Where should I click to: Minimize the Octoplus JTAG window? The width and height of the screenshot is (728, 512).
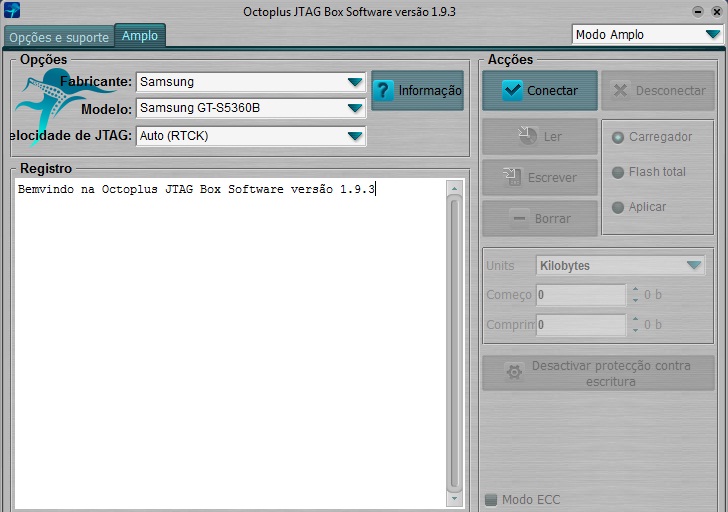point(697,11)
